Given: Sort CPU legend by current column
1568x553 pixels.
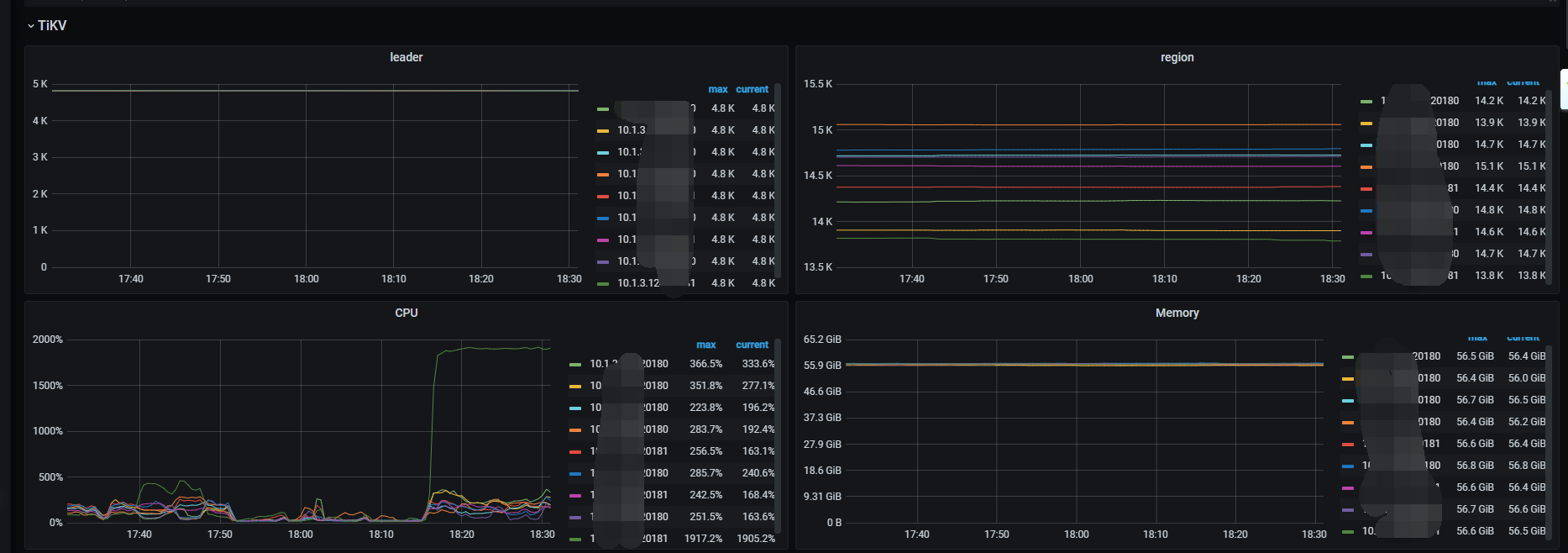Looking at the screenshot, I should pos(752,345).
